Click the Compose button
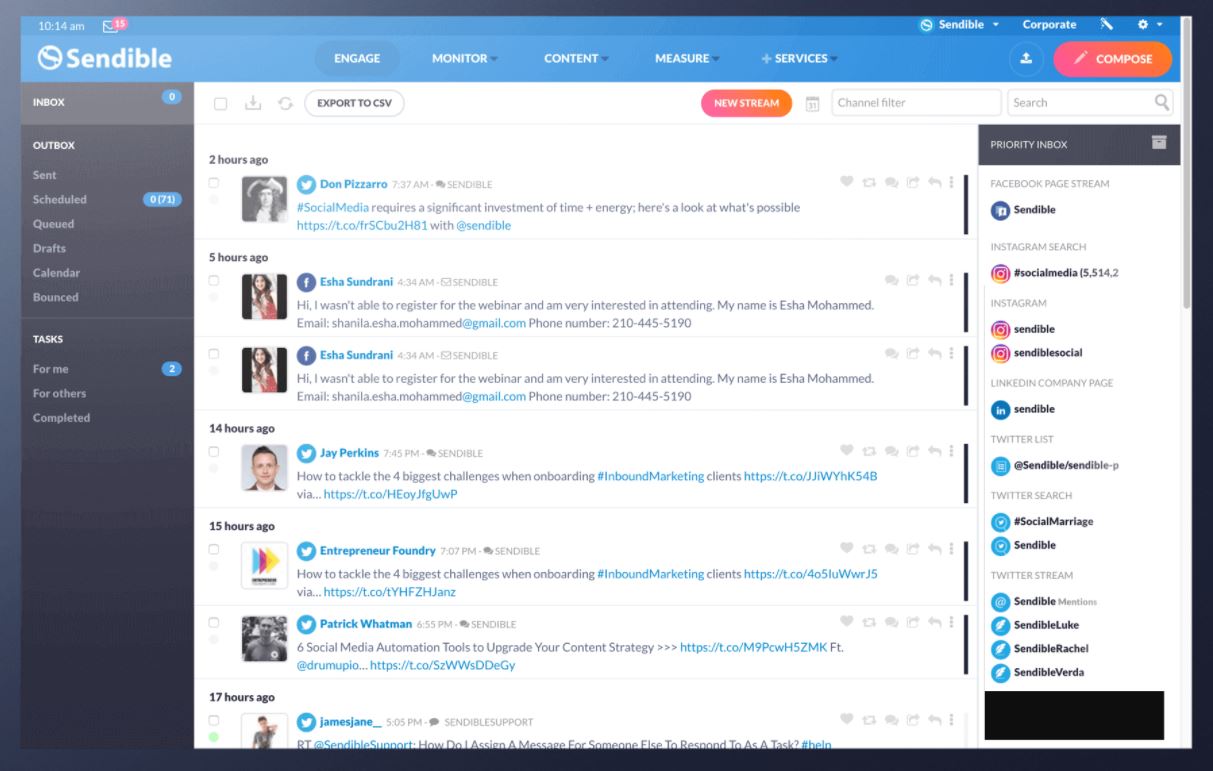This screenshot has height=771, width=1213. pyautogui.click(x=1112, y=59)
